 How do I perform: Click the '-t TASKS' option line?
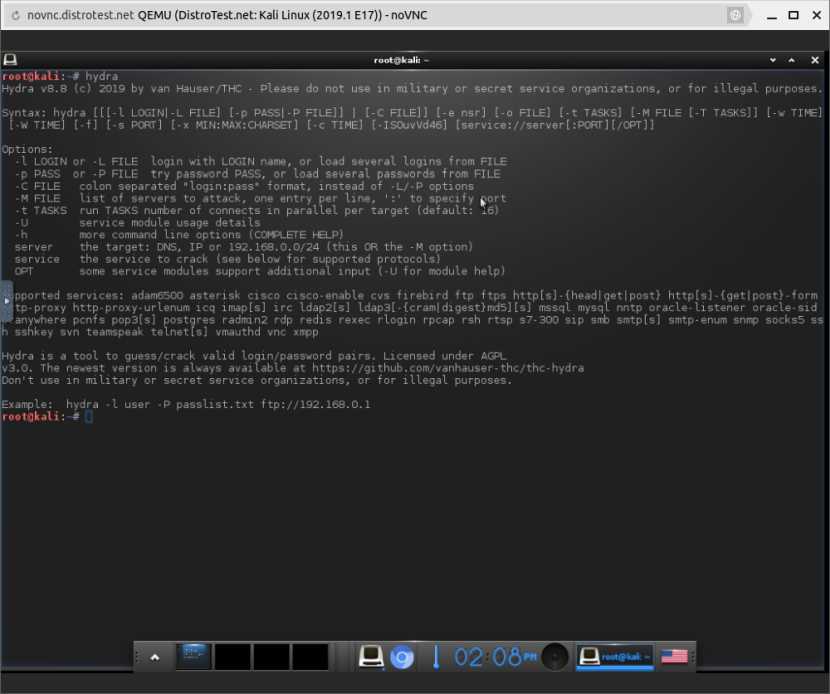tap(257, 210)
